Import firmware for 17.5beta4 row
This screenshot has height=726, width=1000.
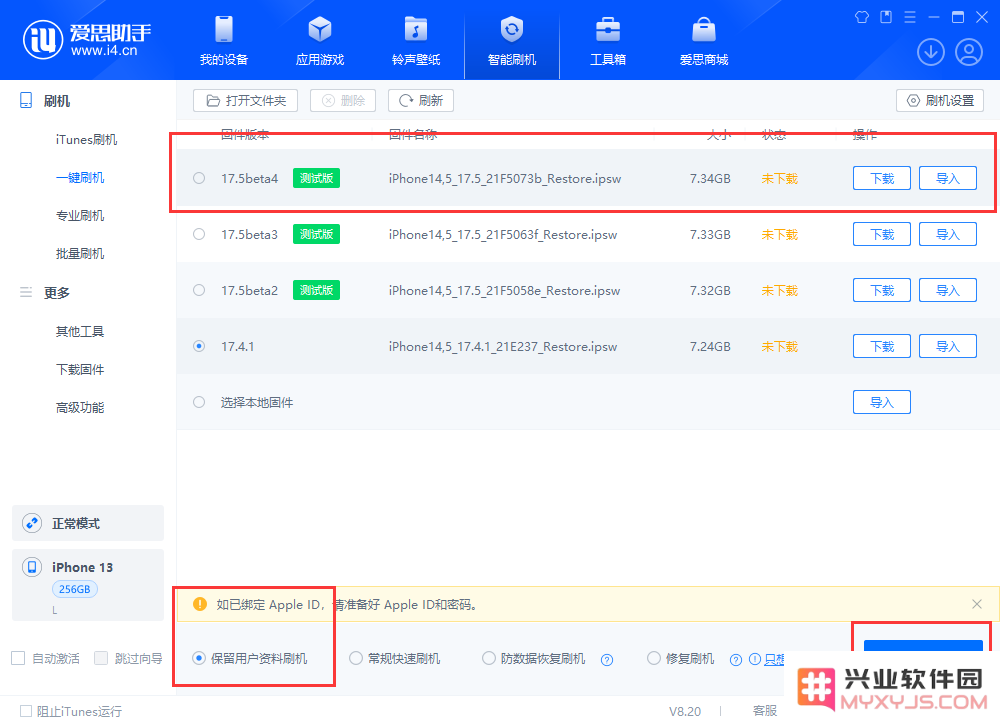click(x=948, y=179)
